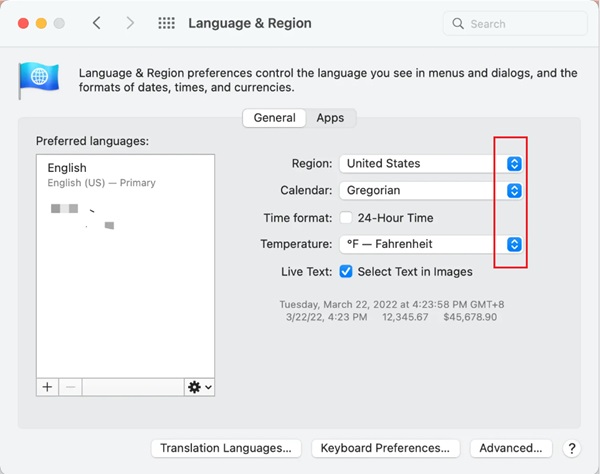Click the plus button to add language
The width and height of the screenshot is (600, 474).
(47, 386)
